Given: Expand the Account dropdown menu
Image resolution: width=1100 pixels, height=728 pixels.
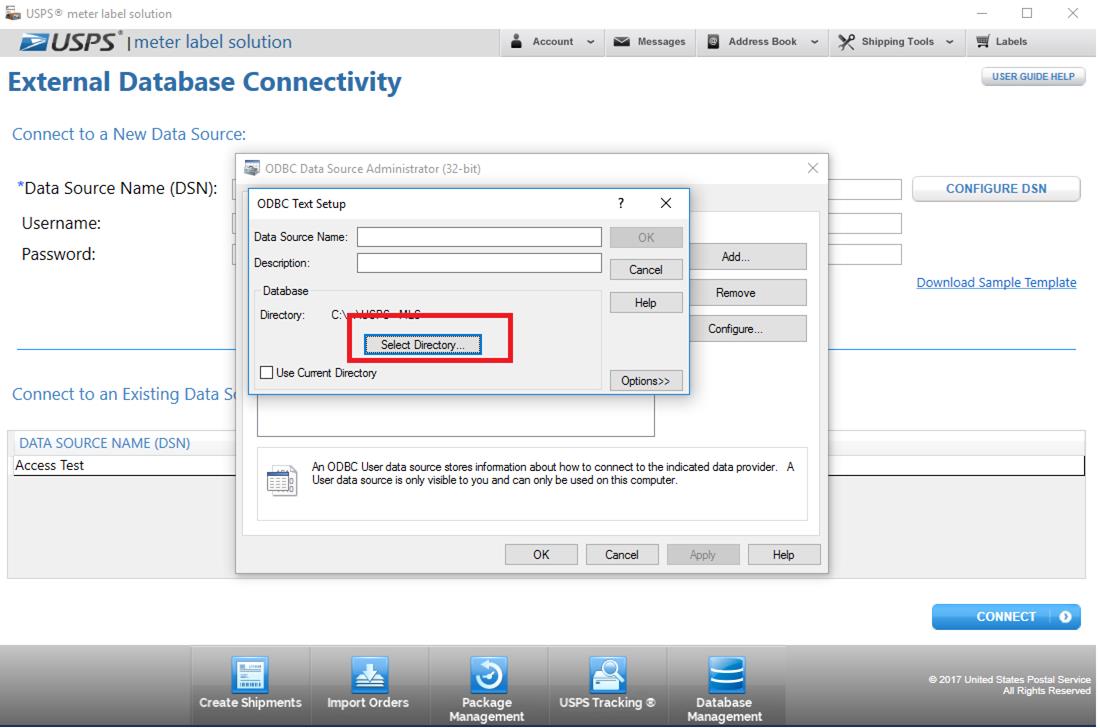Looking at the screenshot, I should tap(590, 42).
